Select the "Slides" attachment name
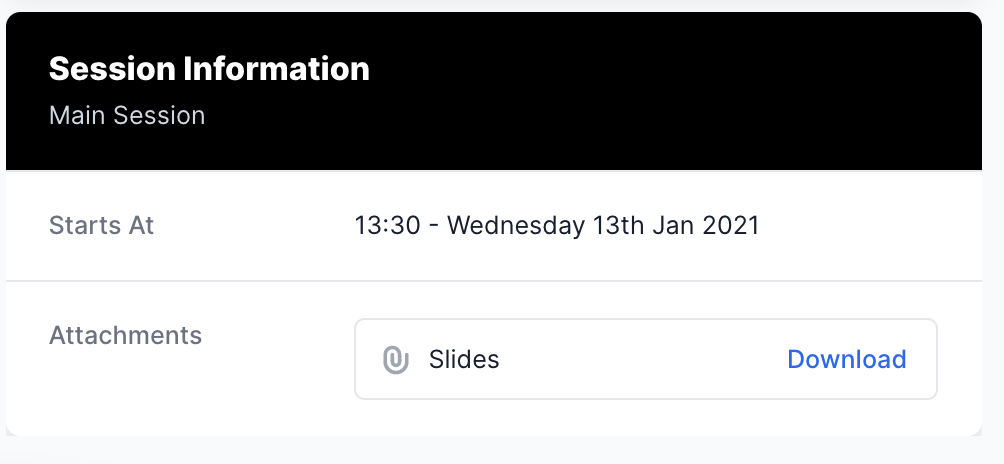The width and height of the screenshot is (1004, 464). (464, 359)
